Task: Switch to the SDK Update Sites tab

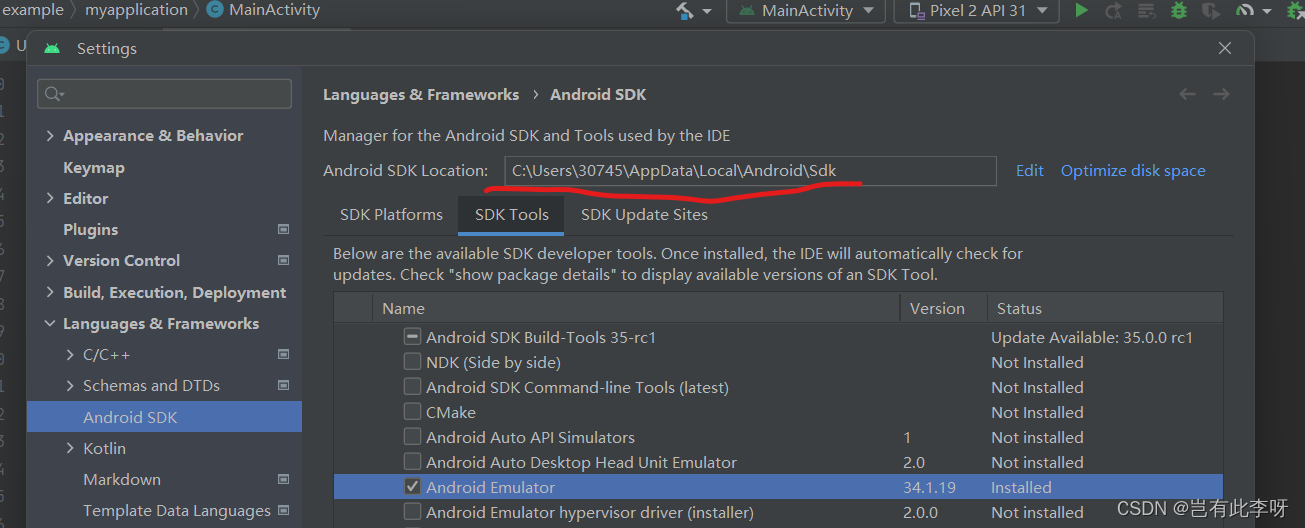Action: tap(644, 214)
